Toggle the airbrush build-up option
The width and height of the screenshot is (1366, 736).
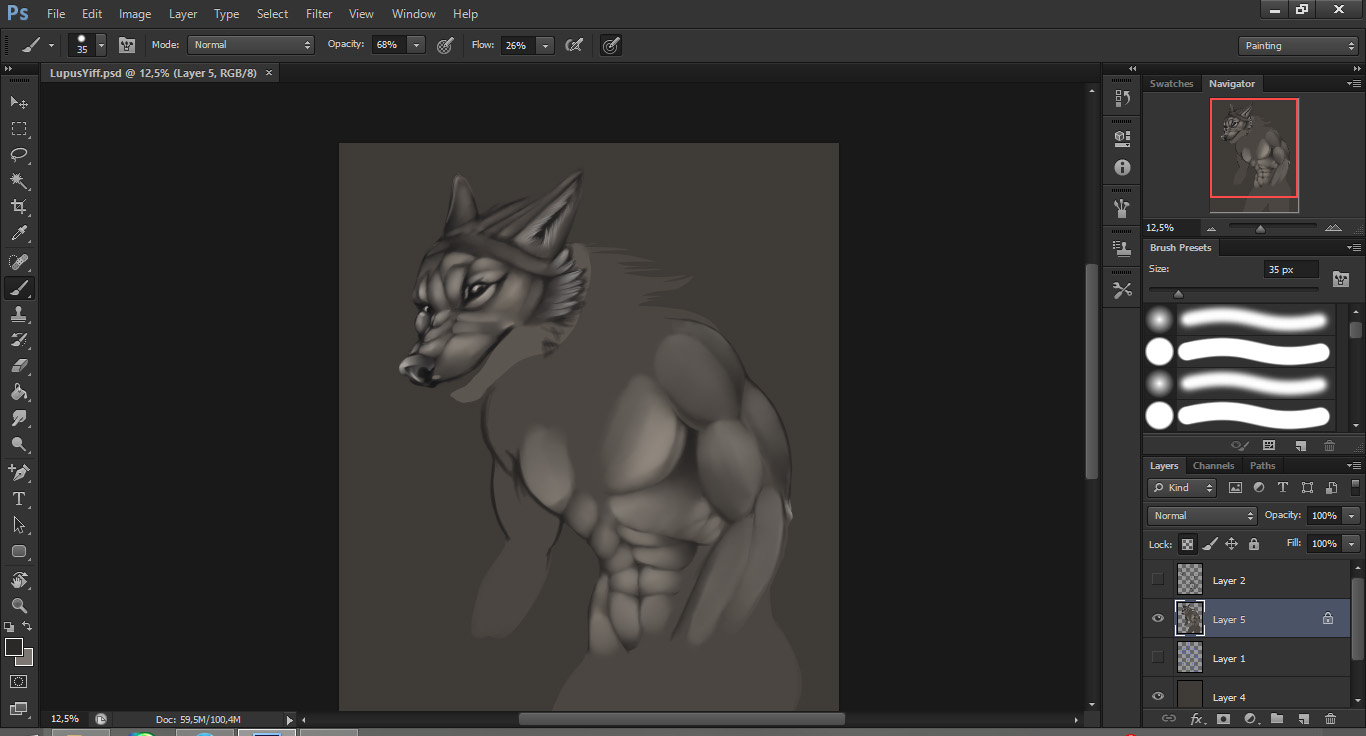tap(574, 45)
